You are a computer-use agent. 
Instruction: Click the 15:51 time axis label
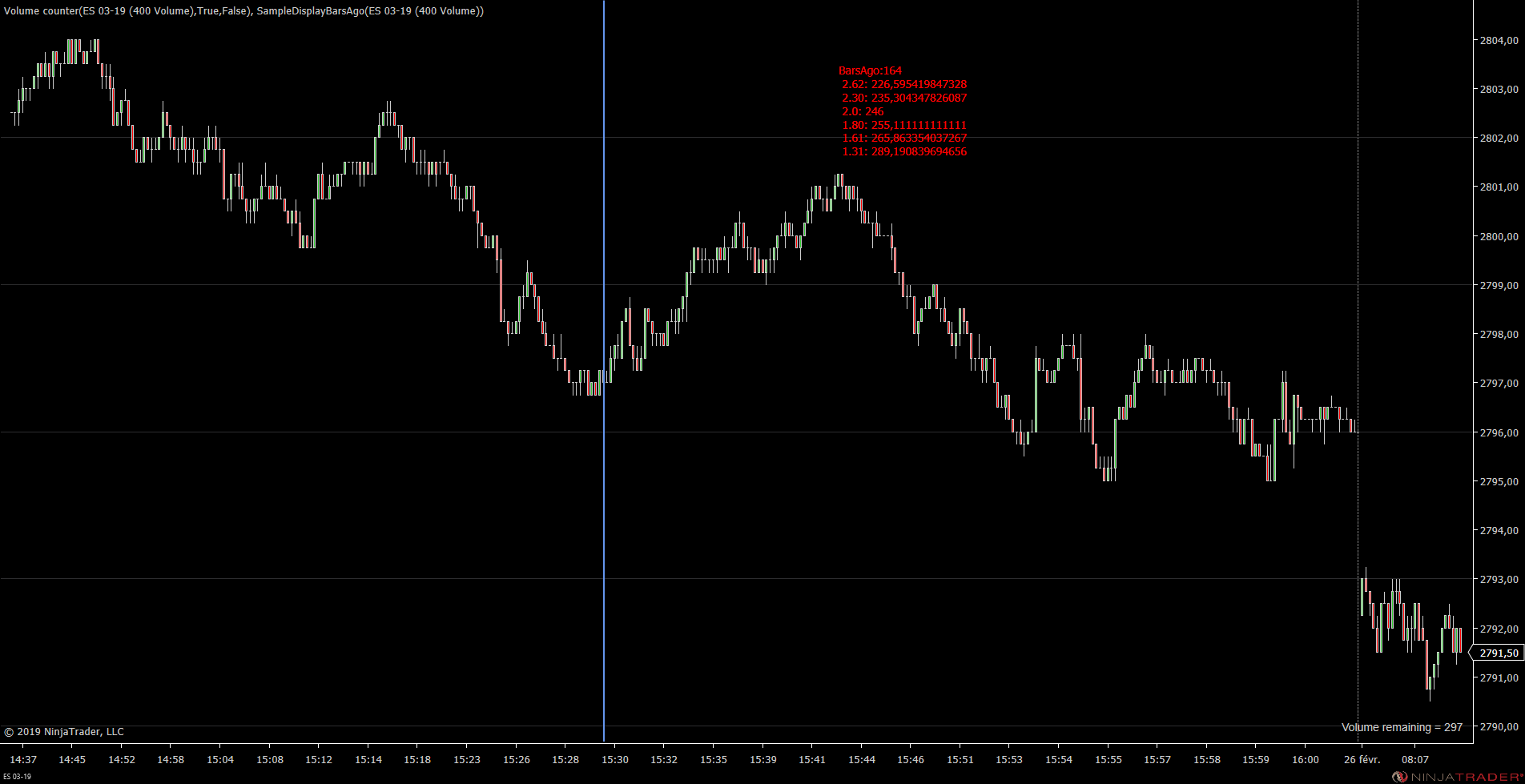[960, 759]
